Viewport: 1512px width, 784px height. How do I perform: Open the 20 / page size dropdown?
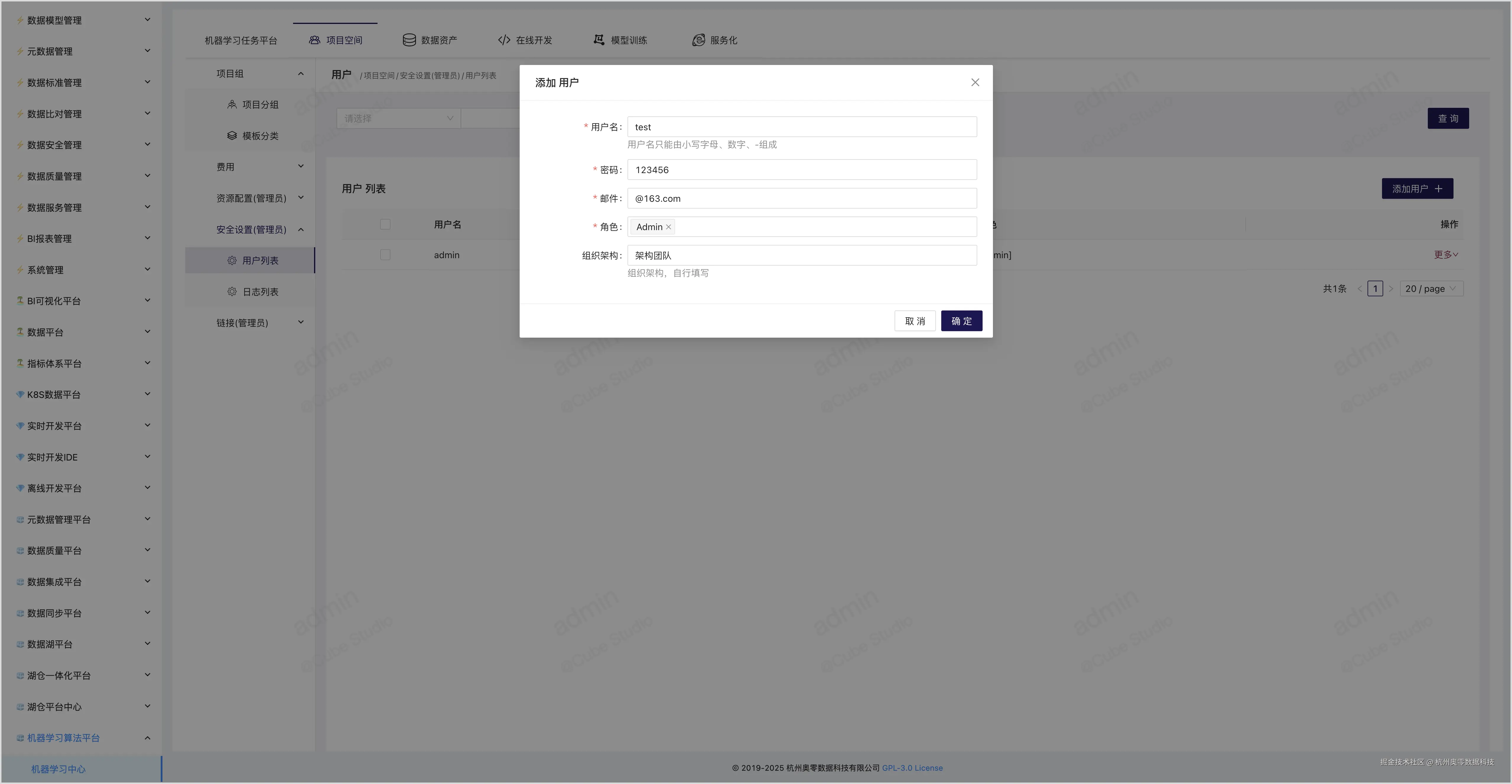point(1431,288)
